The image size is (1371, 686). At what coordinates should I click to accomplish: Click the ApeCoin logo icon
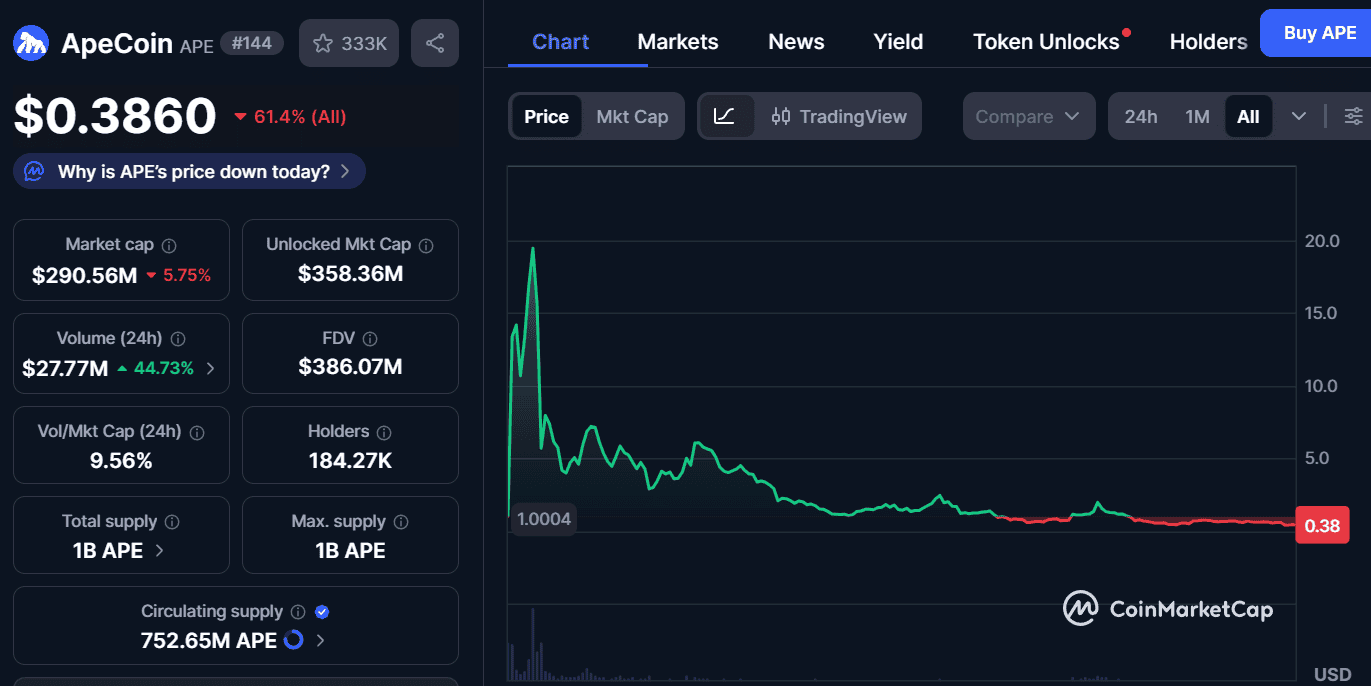(32, 43)
